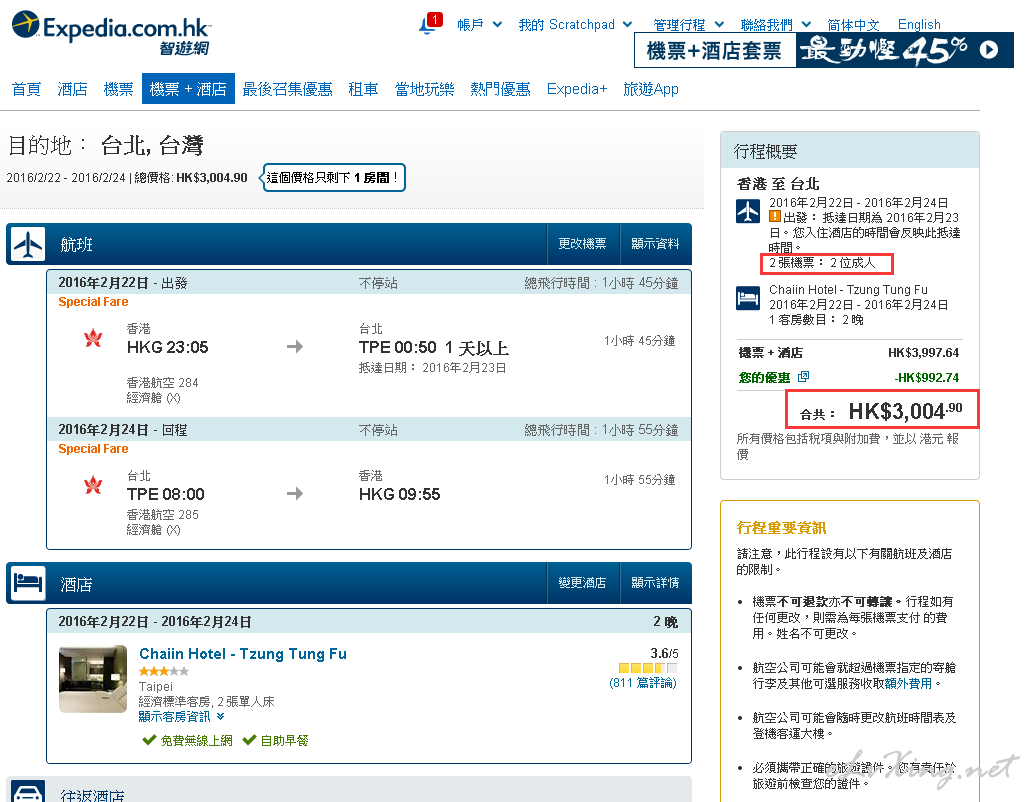The image size is (1030, 802).
Task: Open the 811 篇評論 reviews link
Action: tap(642, 683)
